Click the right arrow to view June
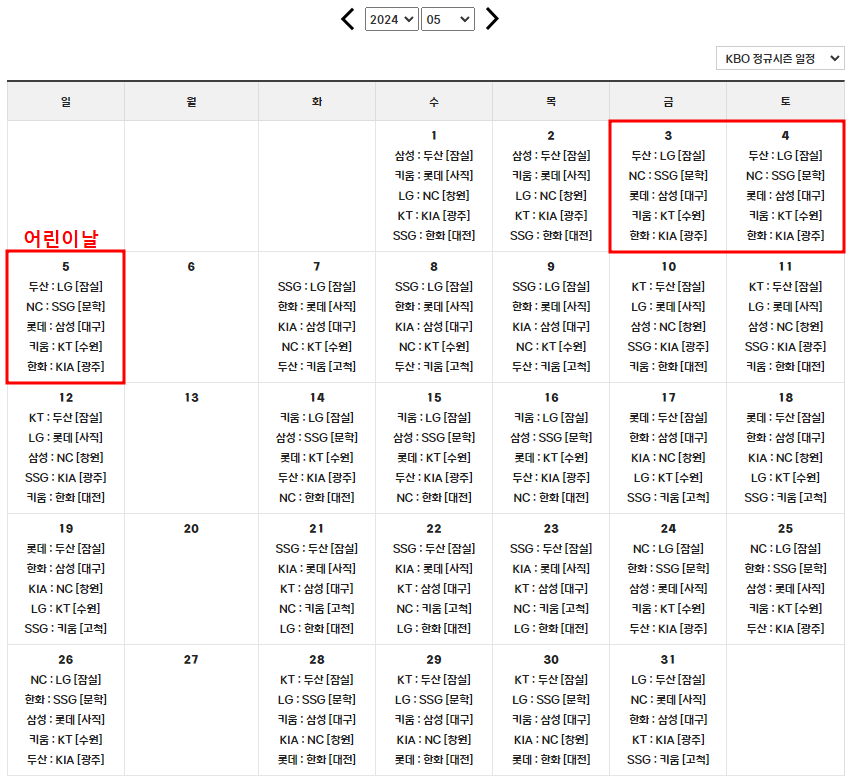Image resolution: width=848 pixels, height=781 pixels. pos(491,18)
